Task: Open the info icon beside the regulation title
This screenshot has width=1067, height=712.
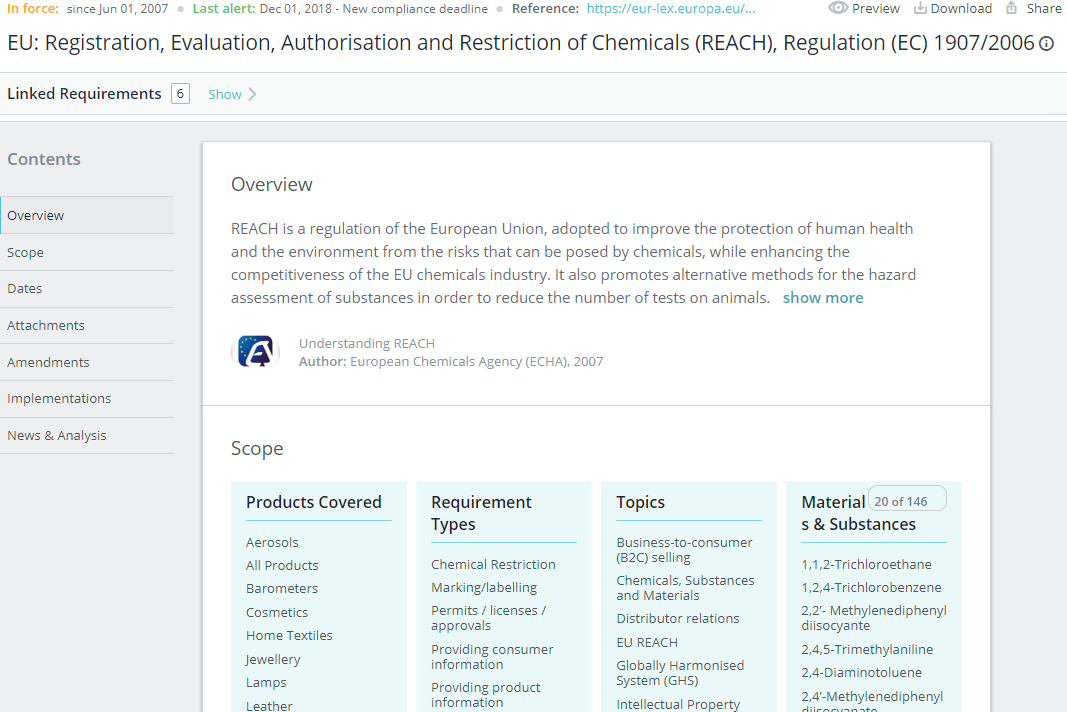Action: [1046, 44]
